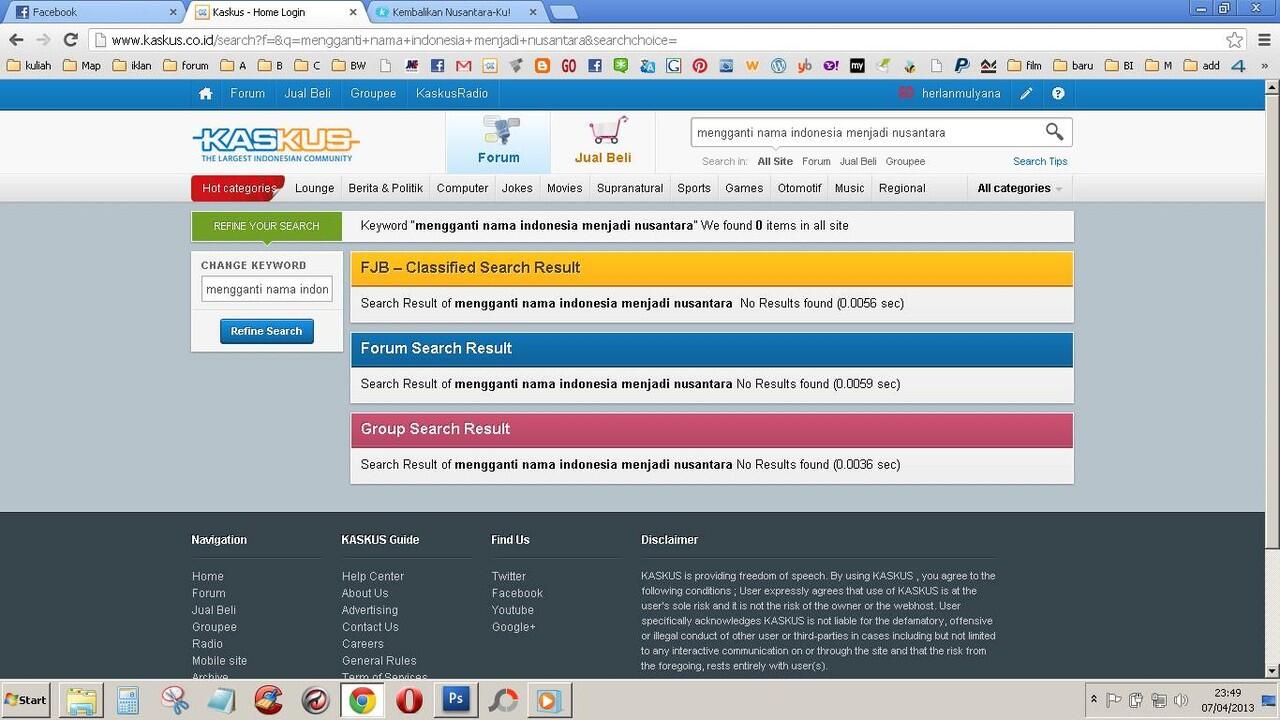Image resolution: width=1280 pixels, height=720 pixels.
Task: Open the Search Tips link
Action: [1040, 161]
